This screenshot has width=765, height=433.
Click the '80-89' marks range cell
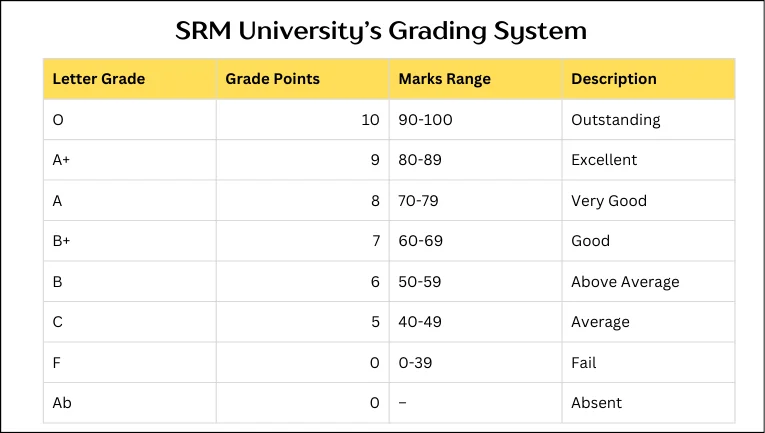click(420, 160)
